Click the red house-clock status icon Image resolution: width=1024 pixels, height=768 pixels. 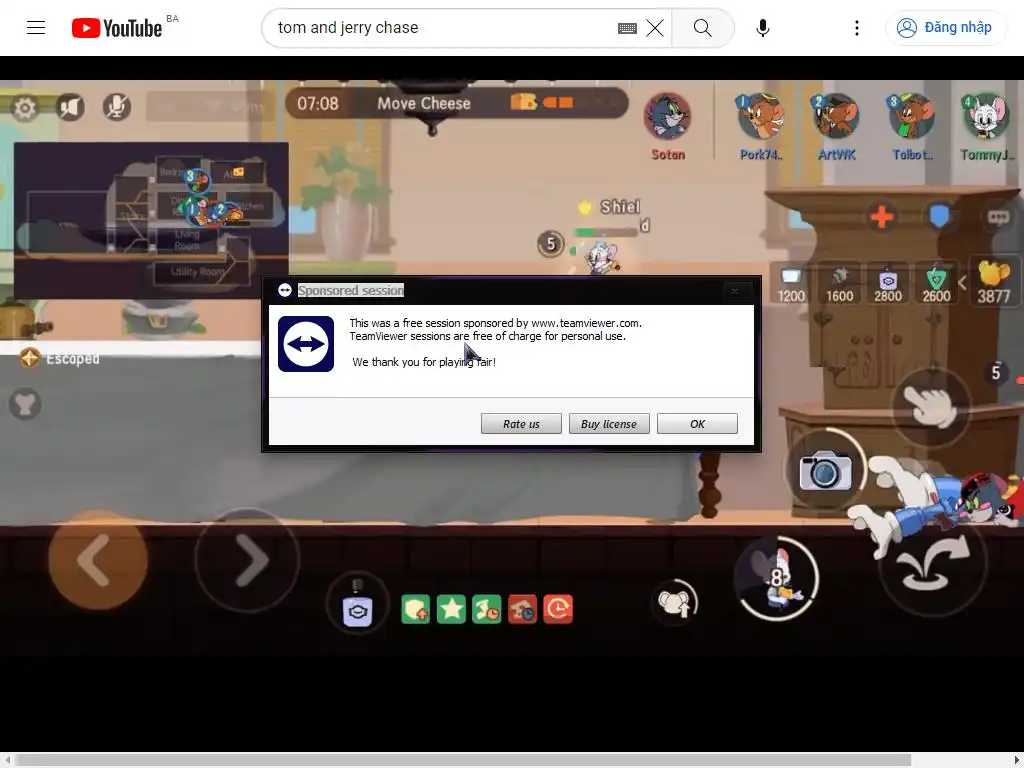522,609
